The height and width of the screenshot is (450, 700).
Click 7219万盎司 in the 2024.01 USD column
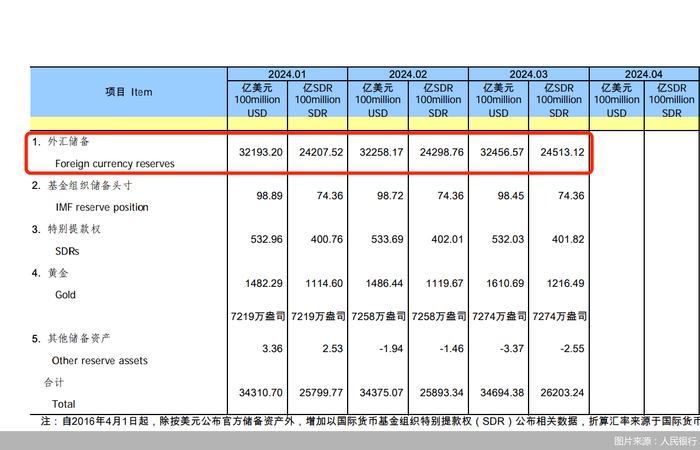(x=258, y=317)
